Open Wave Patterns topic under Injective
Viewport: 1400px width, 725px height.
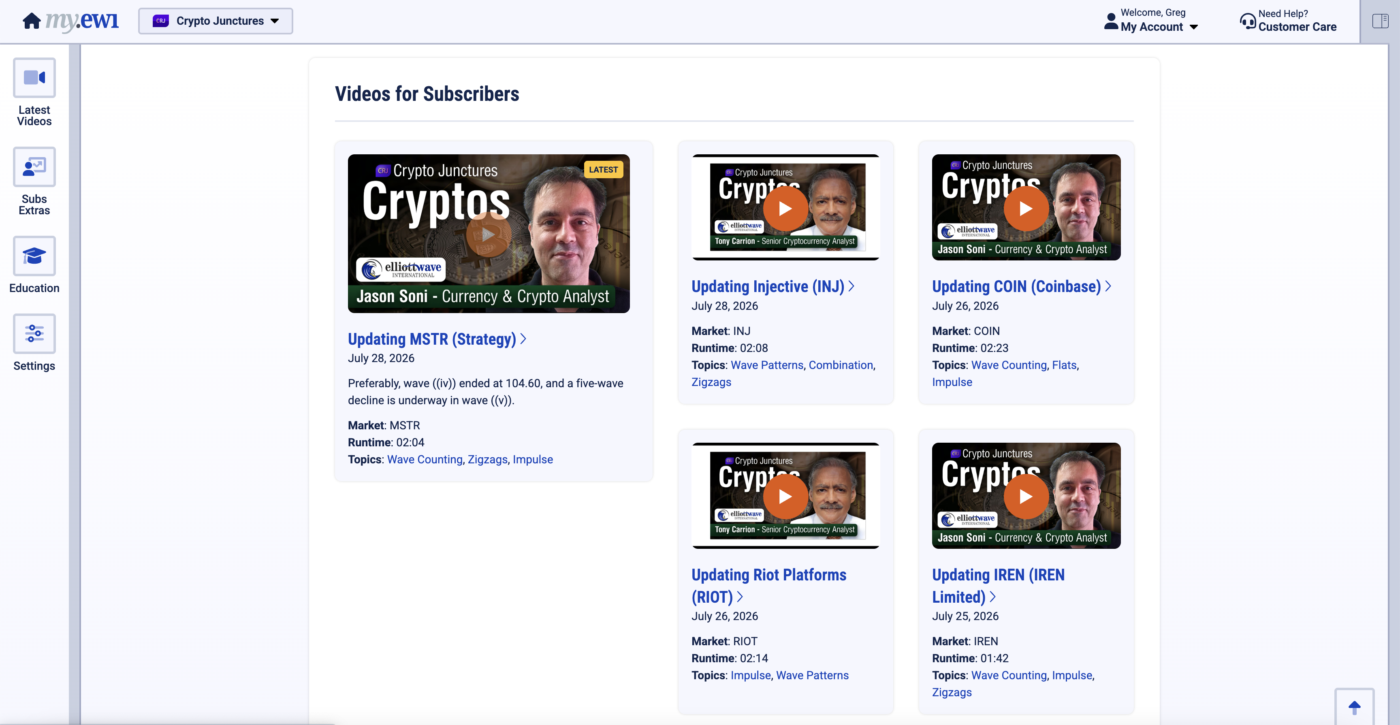(x=767, y=366)
